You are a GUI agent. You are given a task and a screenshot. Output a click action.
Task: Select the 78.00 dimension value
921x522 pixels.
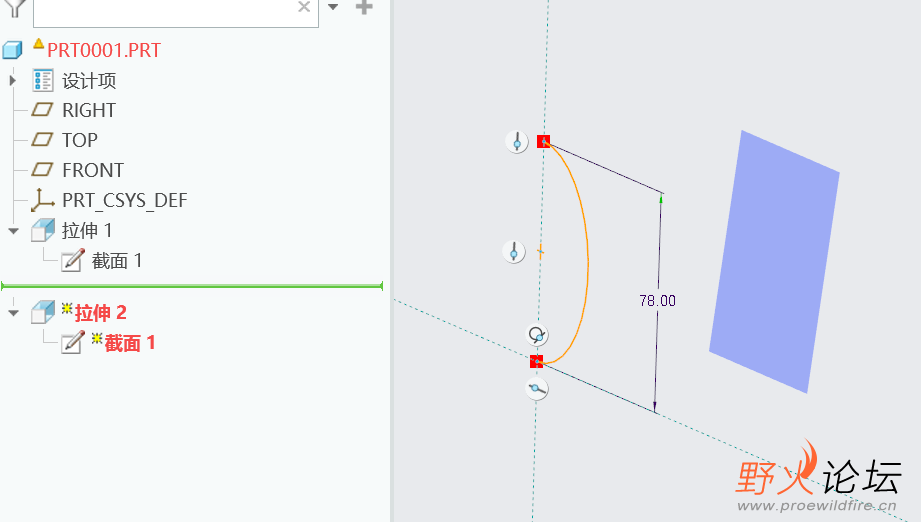[657, 301]
